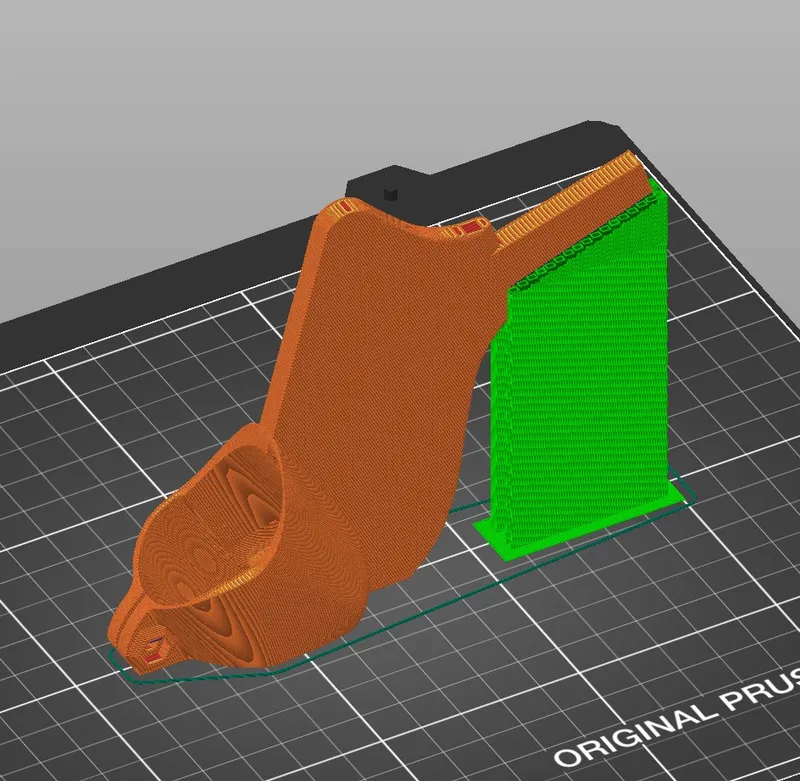800x781 pixels.
Task: Click the red feature where the arm joins the model
Action: (x=465, y=231)
